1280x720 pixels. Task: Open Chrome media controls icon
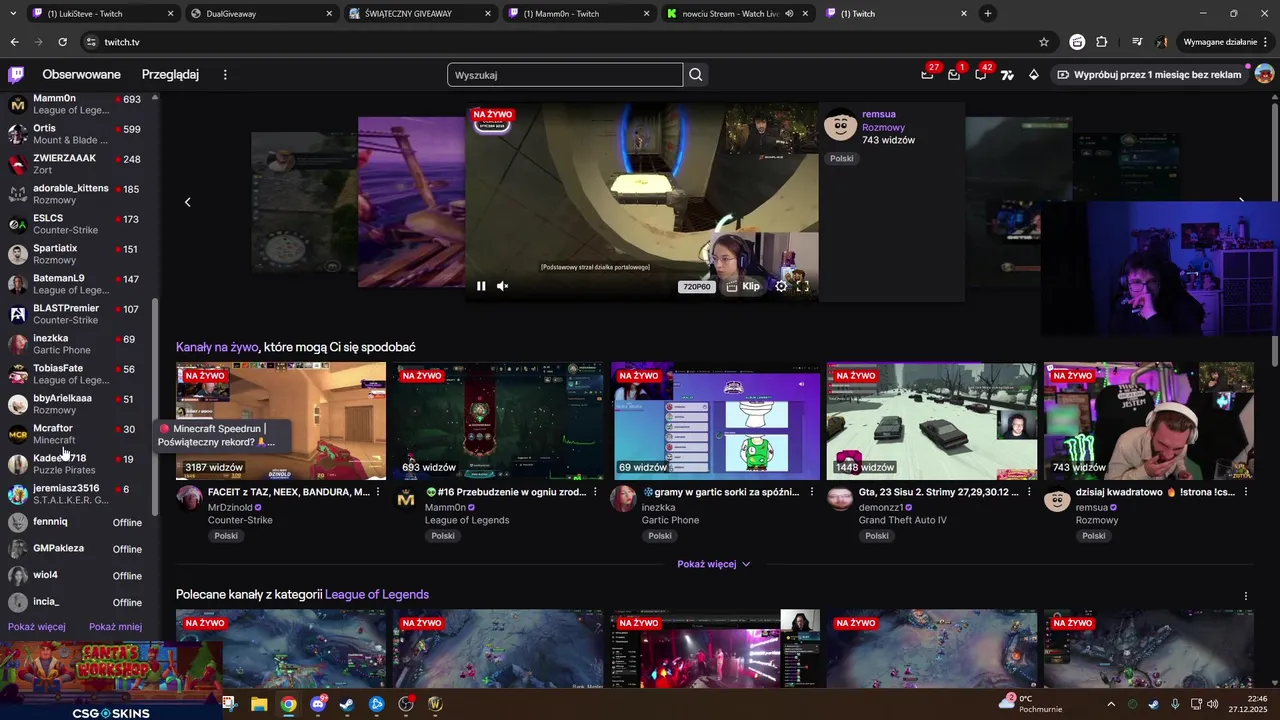(1137, 42)
